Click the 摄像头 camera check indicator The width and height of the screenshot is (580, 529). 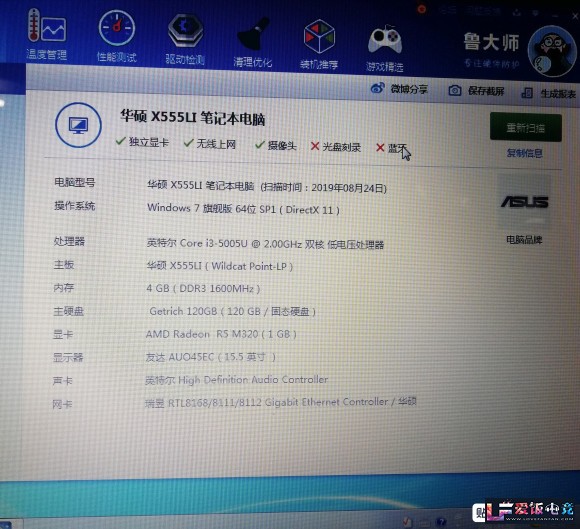pyautogui.click(x=276, y=145)
